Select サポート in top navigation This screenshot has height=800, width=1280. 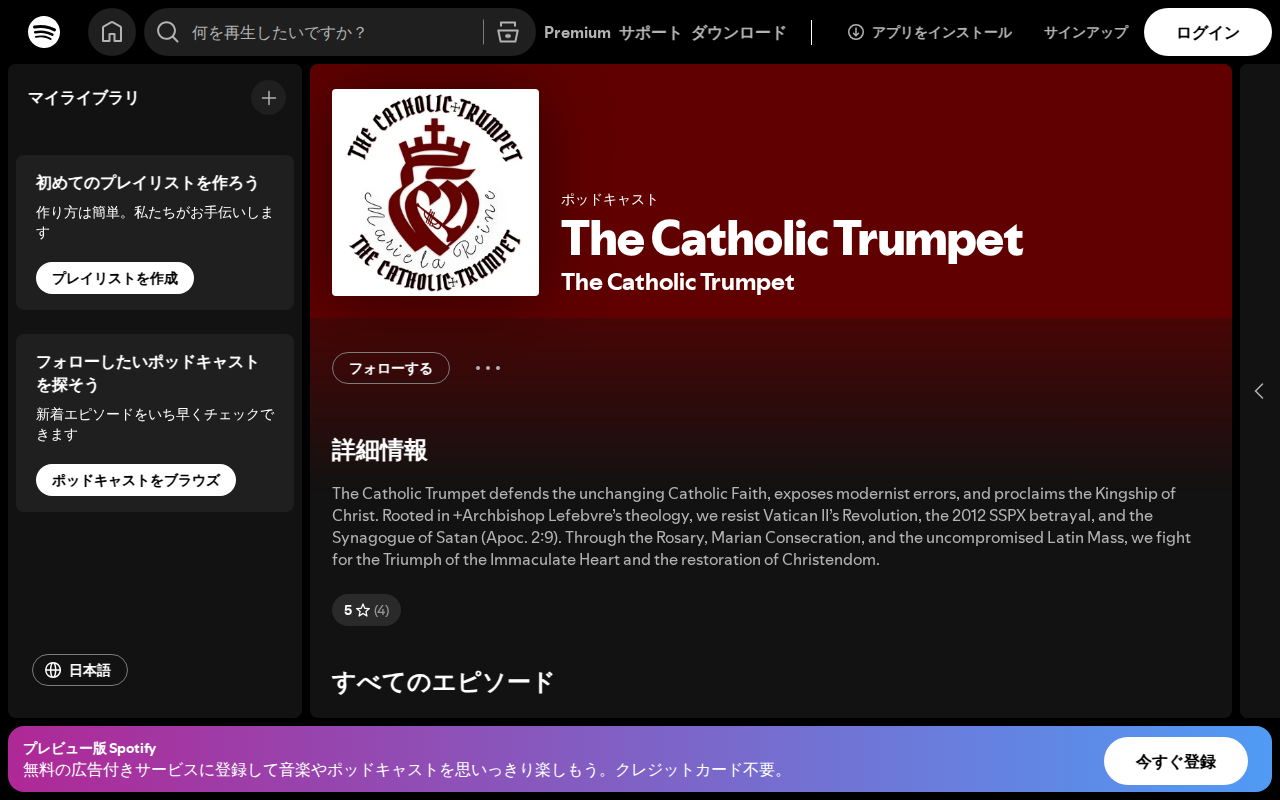[650, 32]
